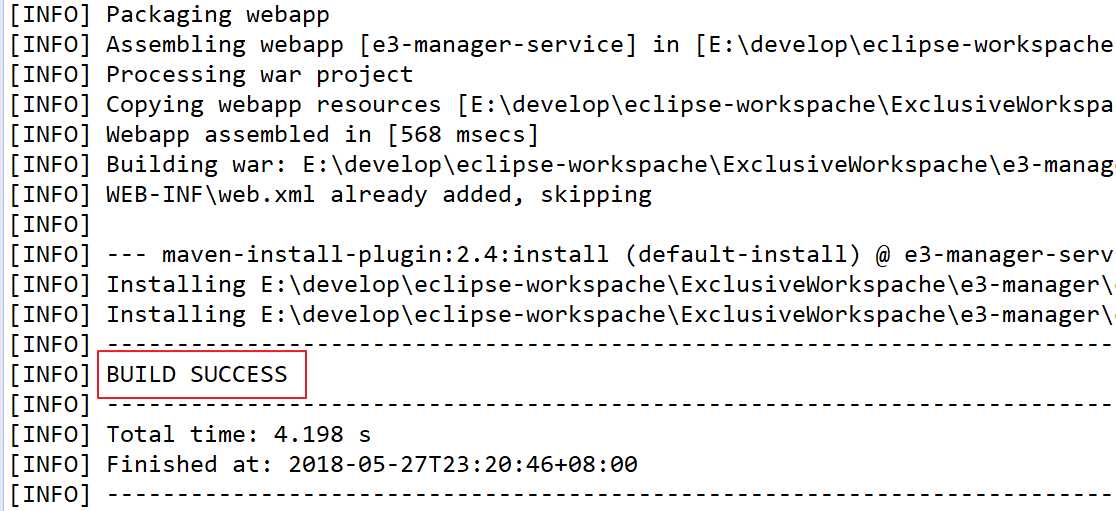The image size is (1116, 511).
Task: Click the Copying webapp resources line
Action: click(562, 105)
